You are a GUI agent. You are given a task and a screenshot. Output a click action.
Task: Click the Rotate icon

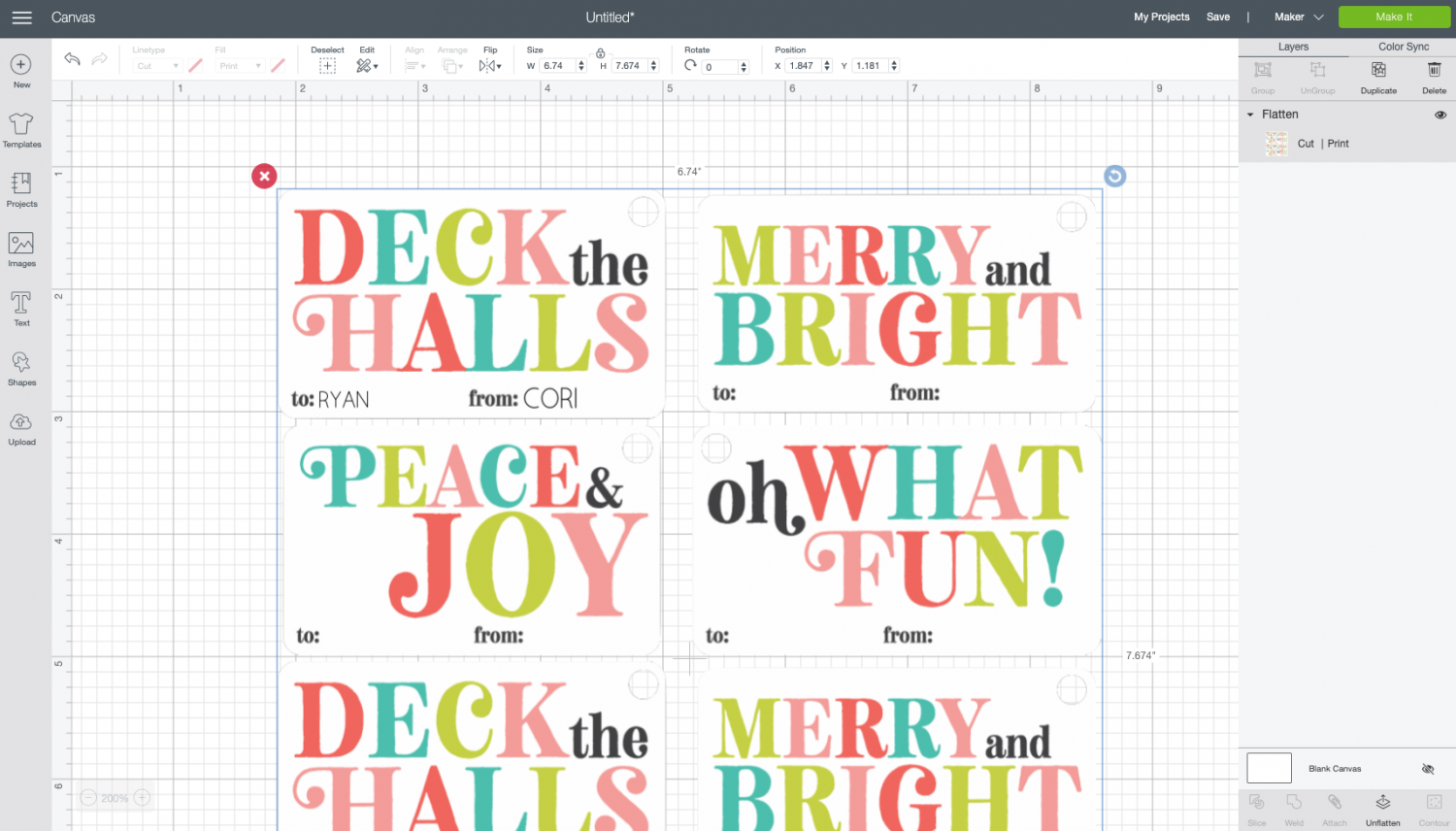691,65
